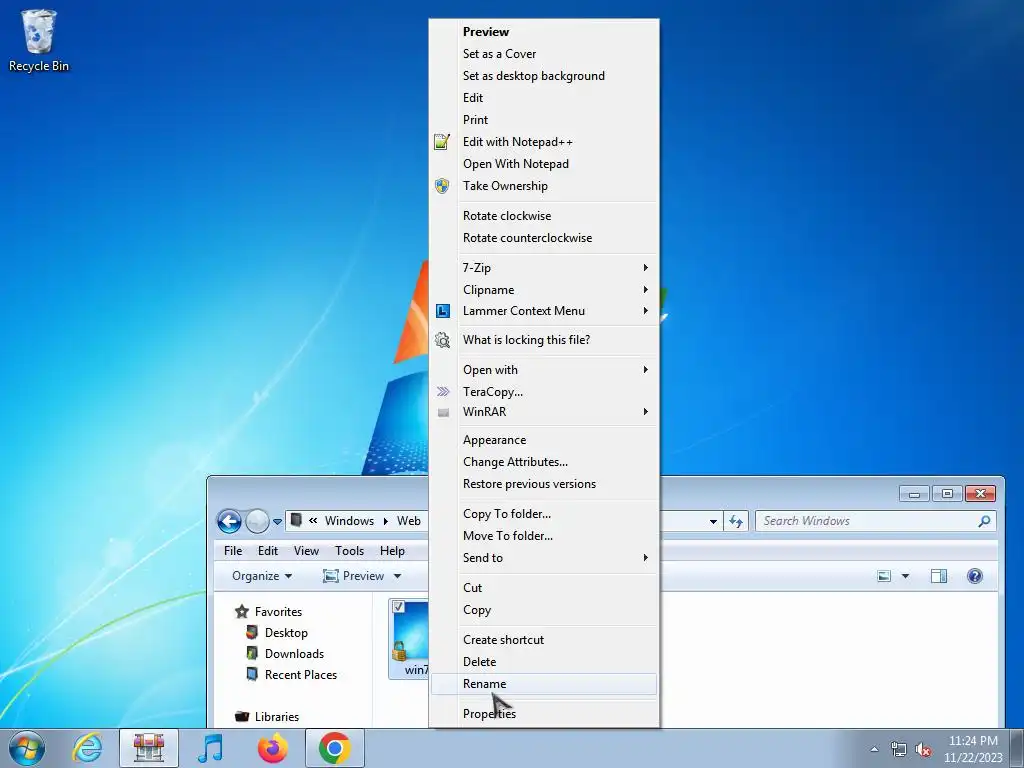Open Explorer help question mark icon

974,576
